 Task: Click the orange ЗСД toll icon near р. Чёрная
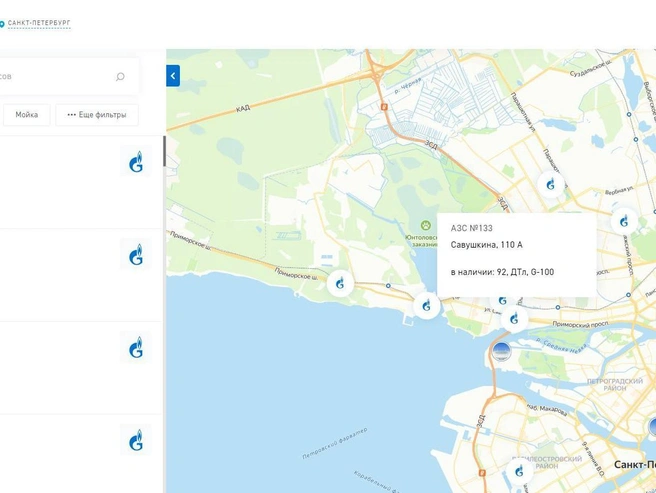[x=384, y=107]
